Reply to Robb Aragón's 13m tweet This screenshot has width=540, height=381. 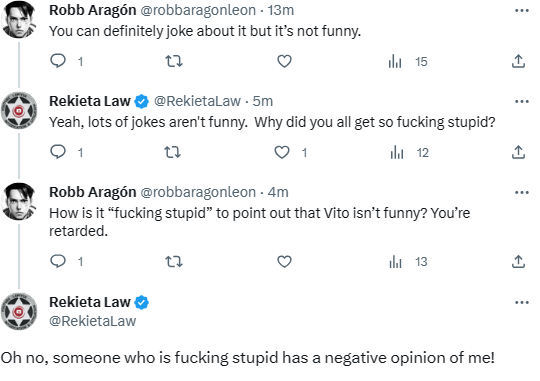coord(58,61)
